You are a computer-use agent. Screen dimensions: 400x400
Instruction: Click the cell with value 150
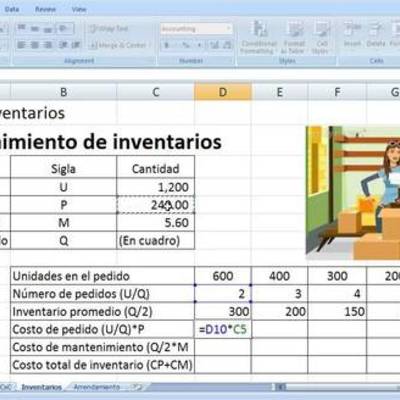(x=337, y=312)
